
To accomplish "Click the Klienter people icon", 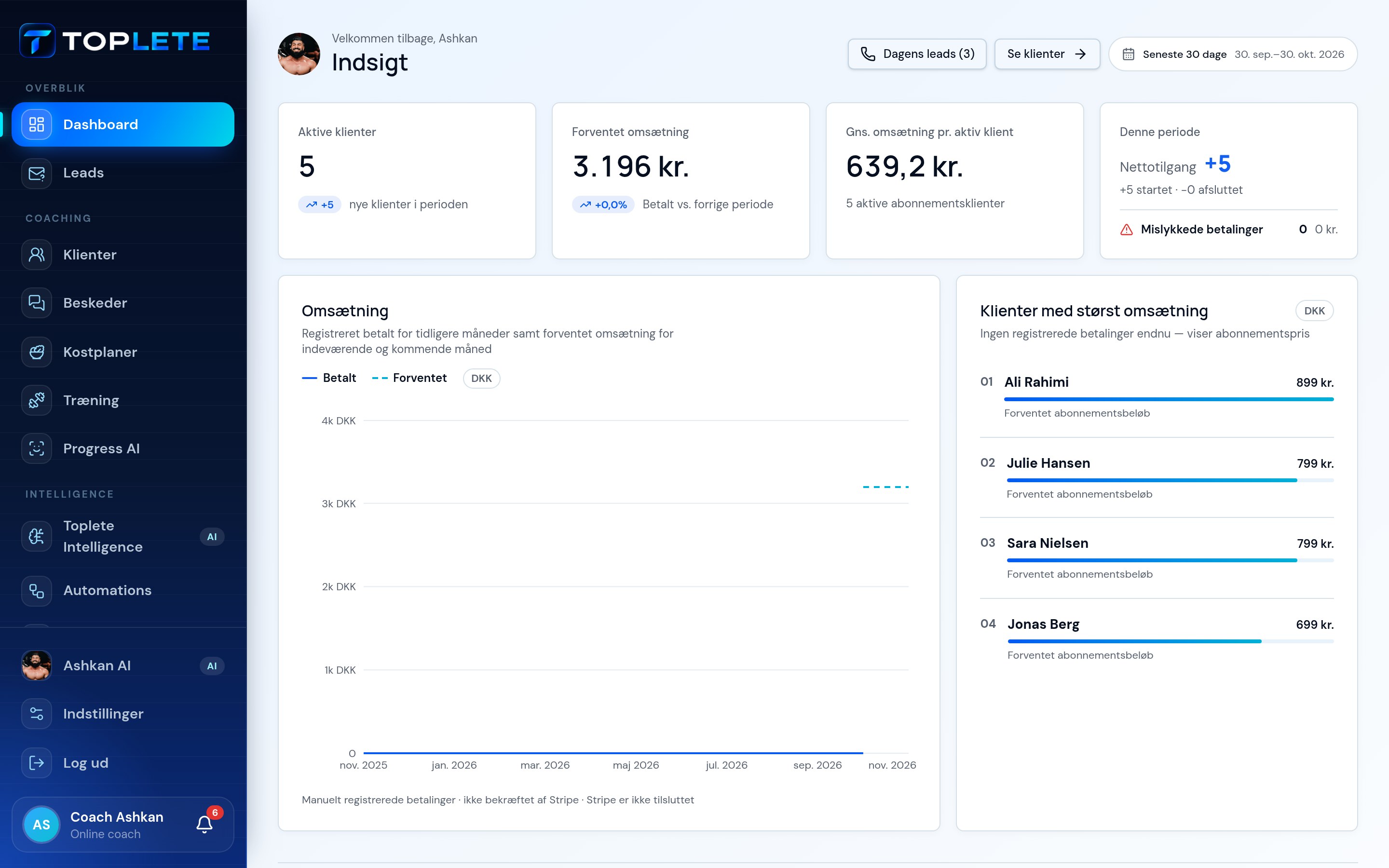I will [37, 254].
